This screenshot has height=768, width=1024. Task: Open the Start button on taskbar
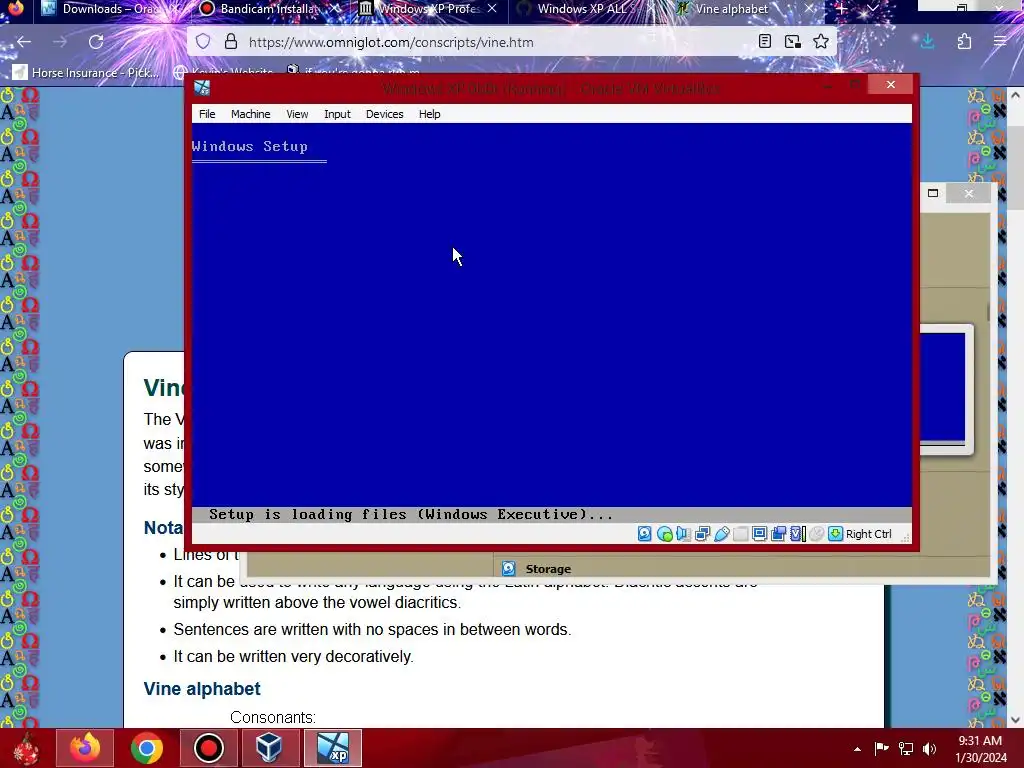pyautogui.click(x=26, y=748)
